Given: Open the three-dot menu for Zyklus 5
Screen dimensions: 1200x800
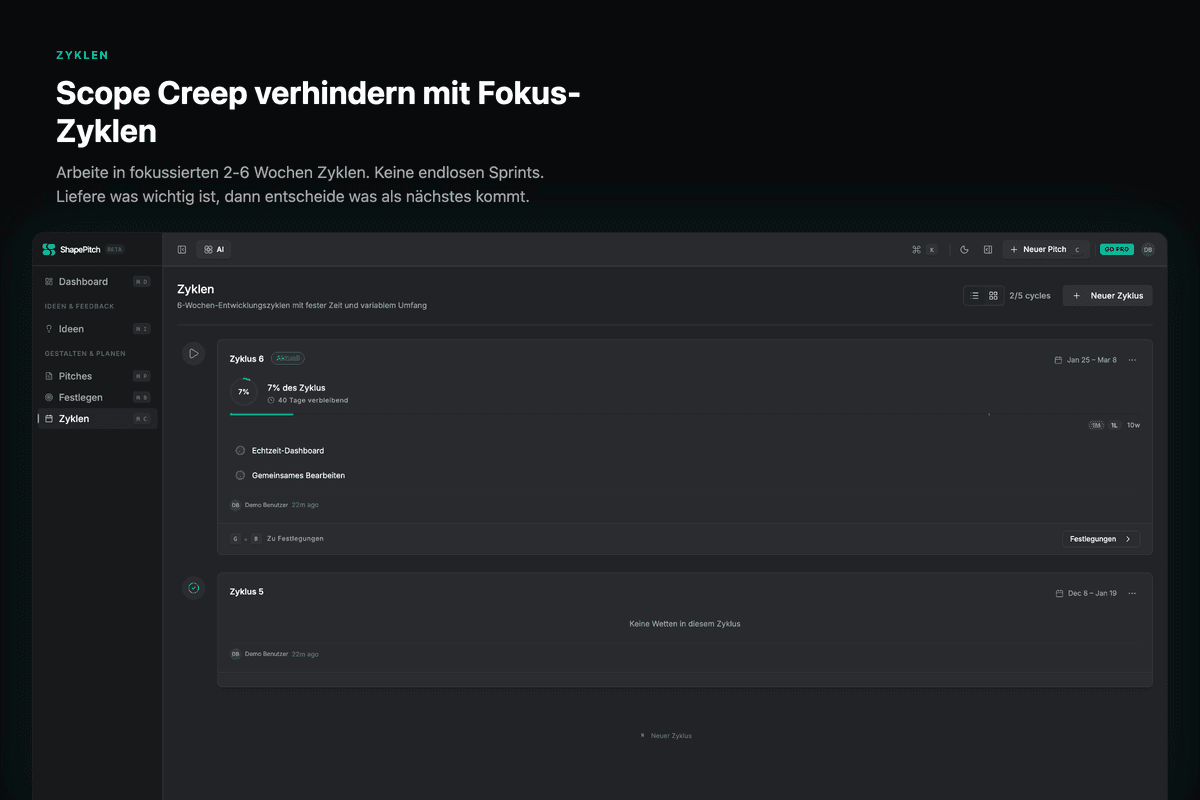Looking at the screenshot, I should click(1132, 593).
